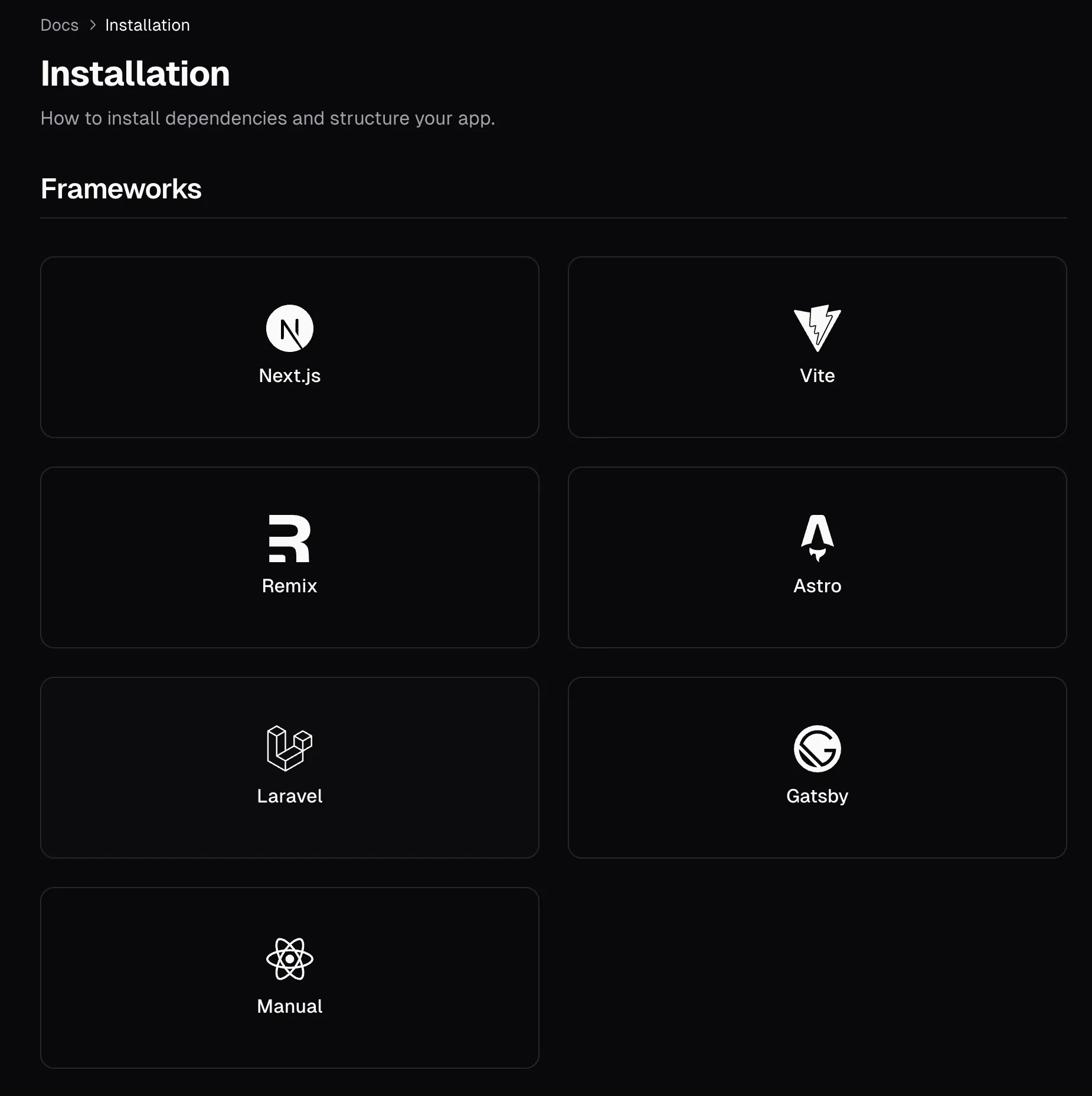Open the Laravel text label link

pyautogui.click(x=289, y=796)
